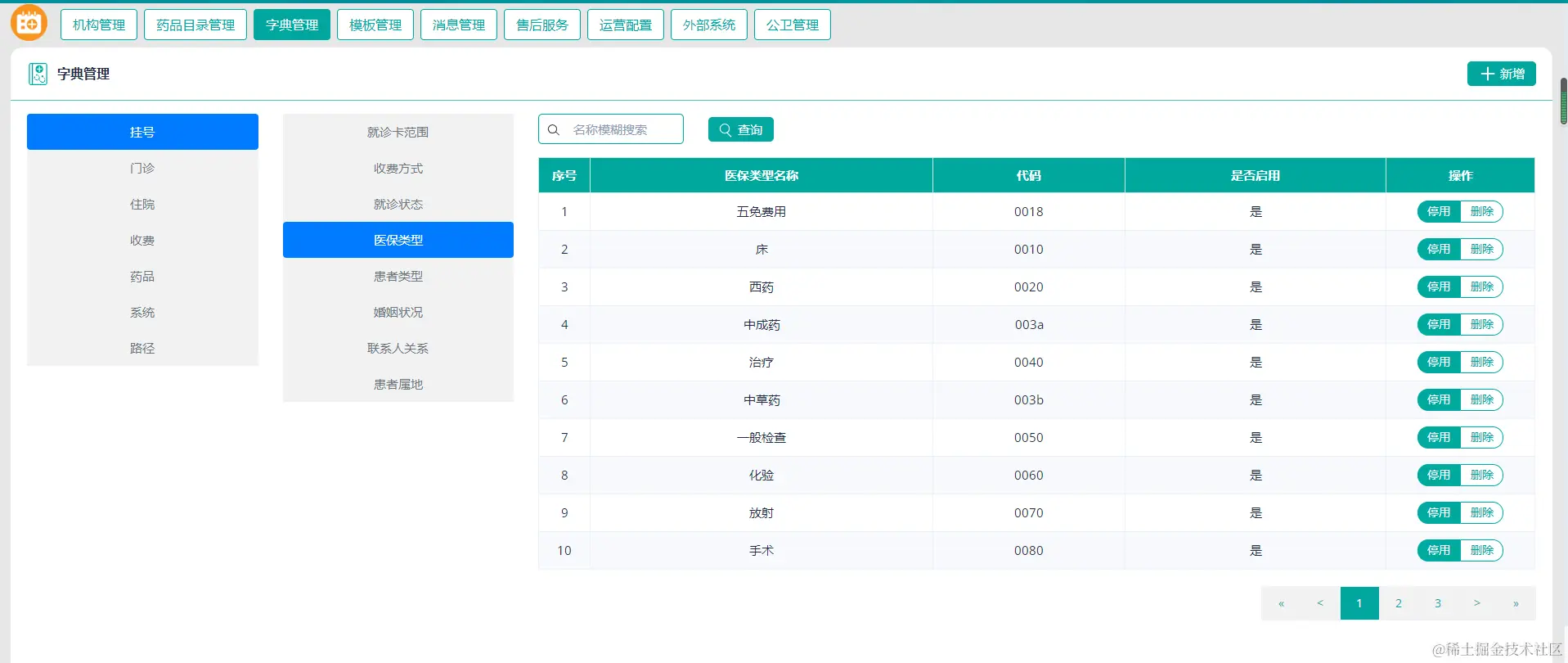Go to pagination page 3

1438,603
